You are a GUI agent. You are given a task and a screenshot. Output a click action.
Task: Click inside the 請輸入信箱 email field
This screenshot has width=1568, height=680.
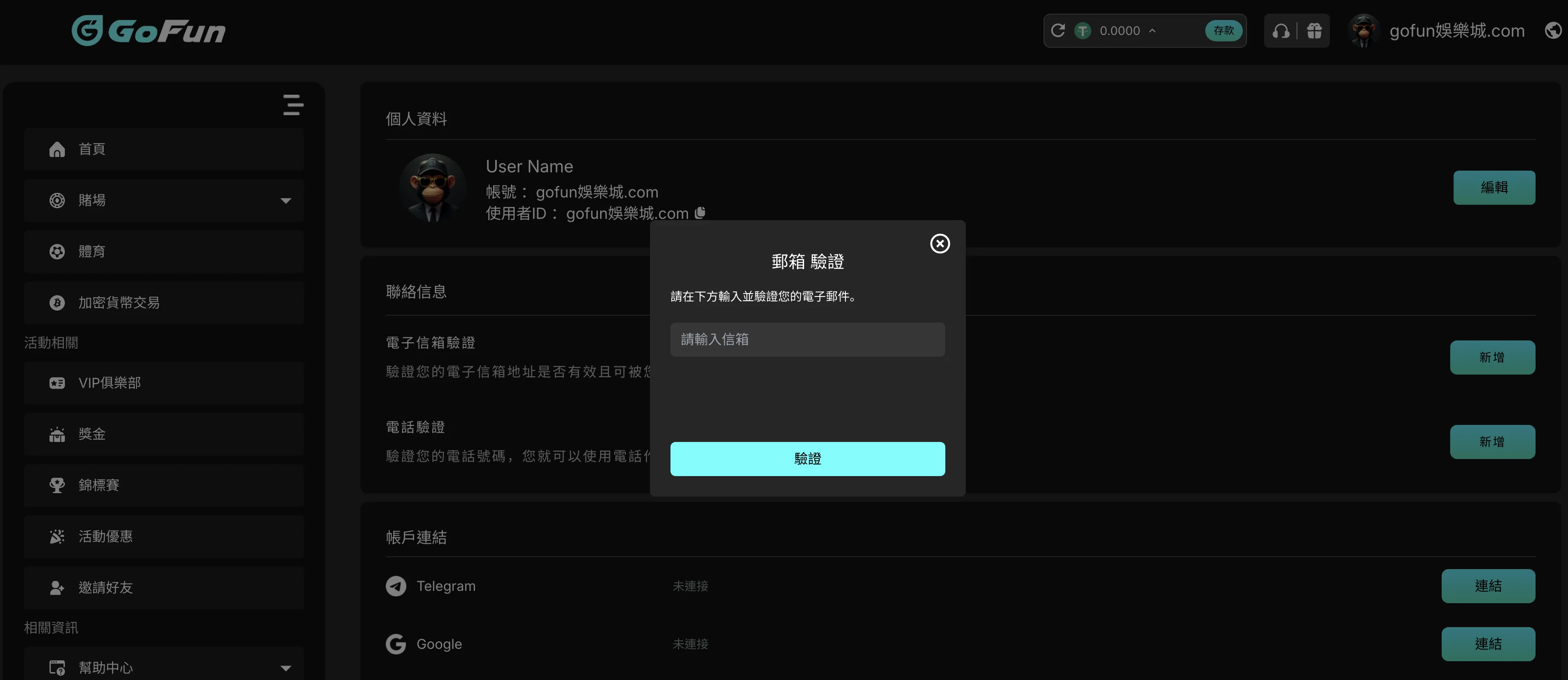[807, 340]
